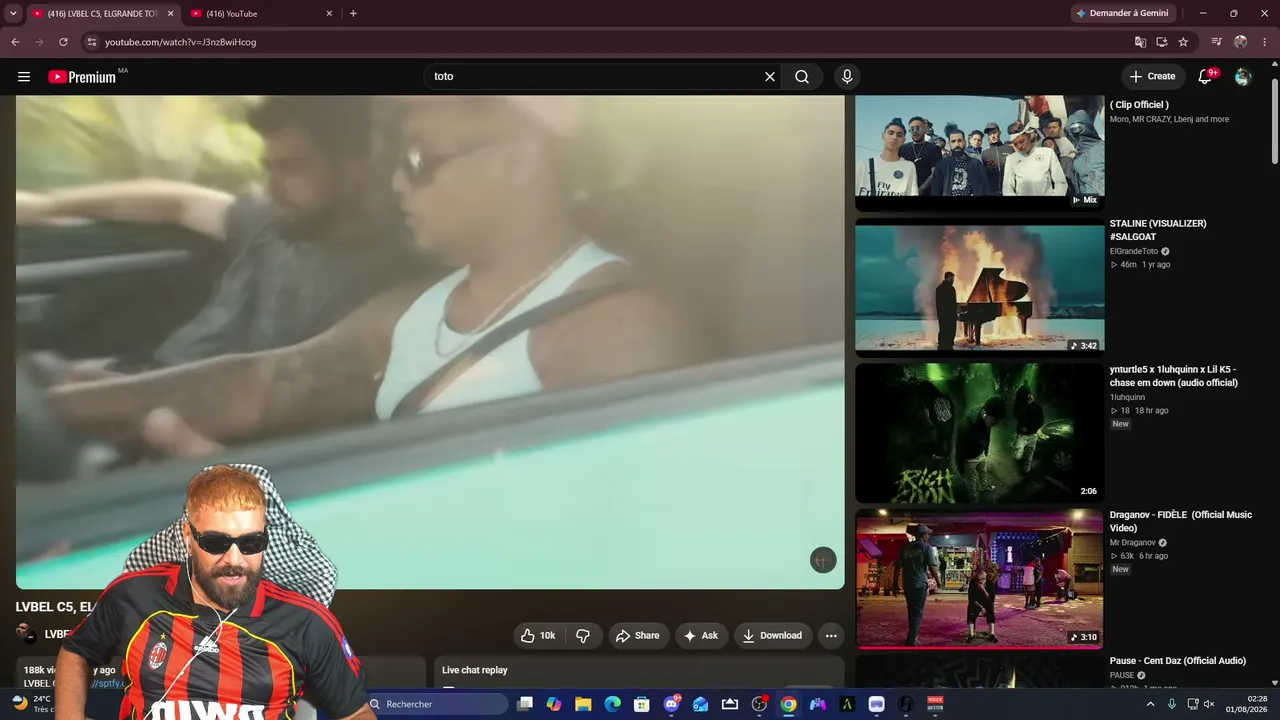The height and width of the screenshot is (720, 1280).
Task: Click the Windows Rechercher search box
Action: click(435, 704)
